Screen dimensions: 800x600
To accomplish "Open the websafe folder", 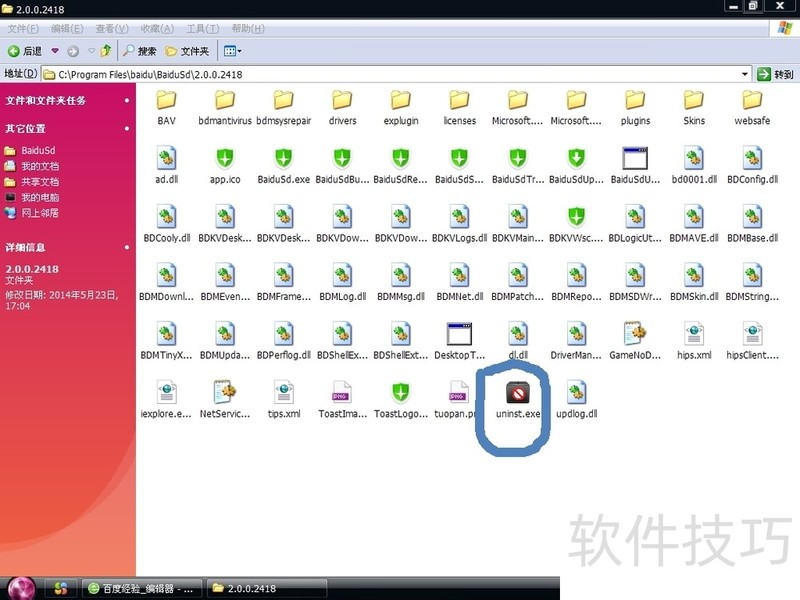I will [752, 108].
